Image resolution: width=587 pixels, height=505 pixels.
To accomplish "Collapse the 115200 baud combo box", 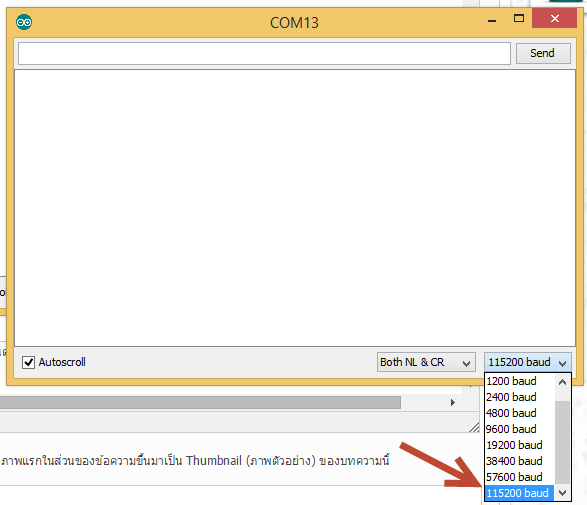I will pos(528,362).
